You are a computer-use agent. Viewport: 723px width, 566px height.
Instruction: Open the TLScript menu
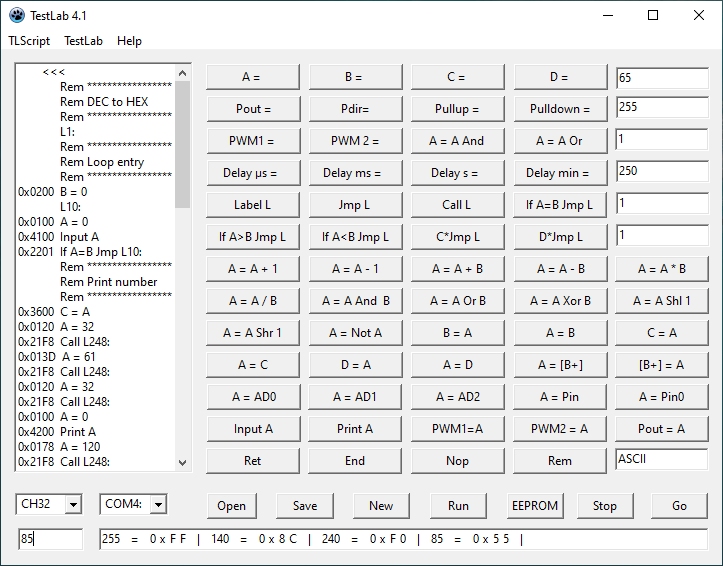click(29, 41)
